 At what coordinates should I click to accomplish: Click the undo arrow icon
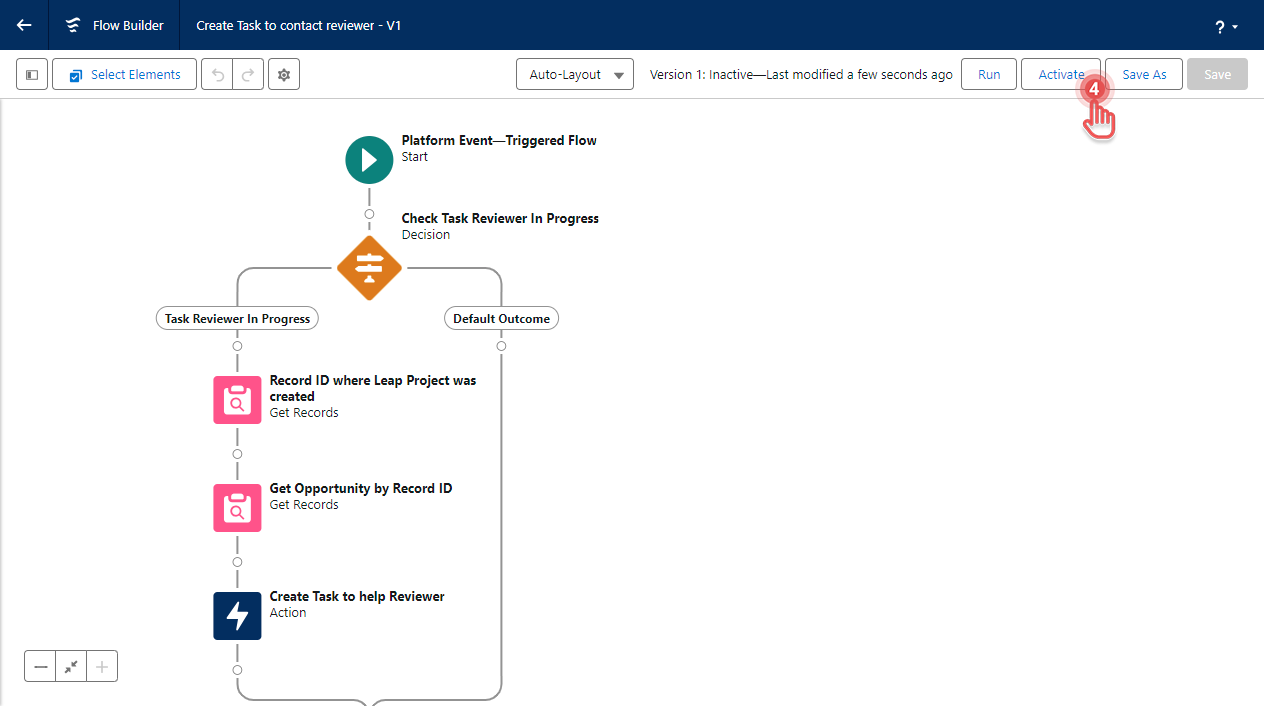coord(217,75)
